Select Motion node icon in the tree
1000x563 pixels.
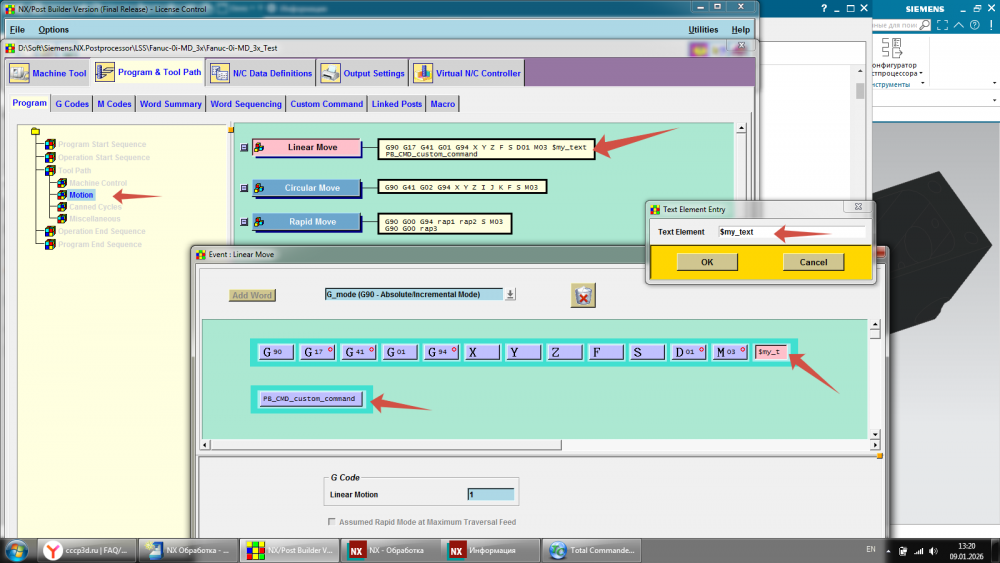(x=62, y=195)
